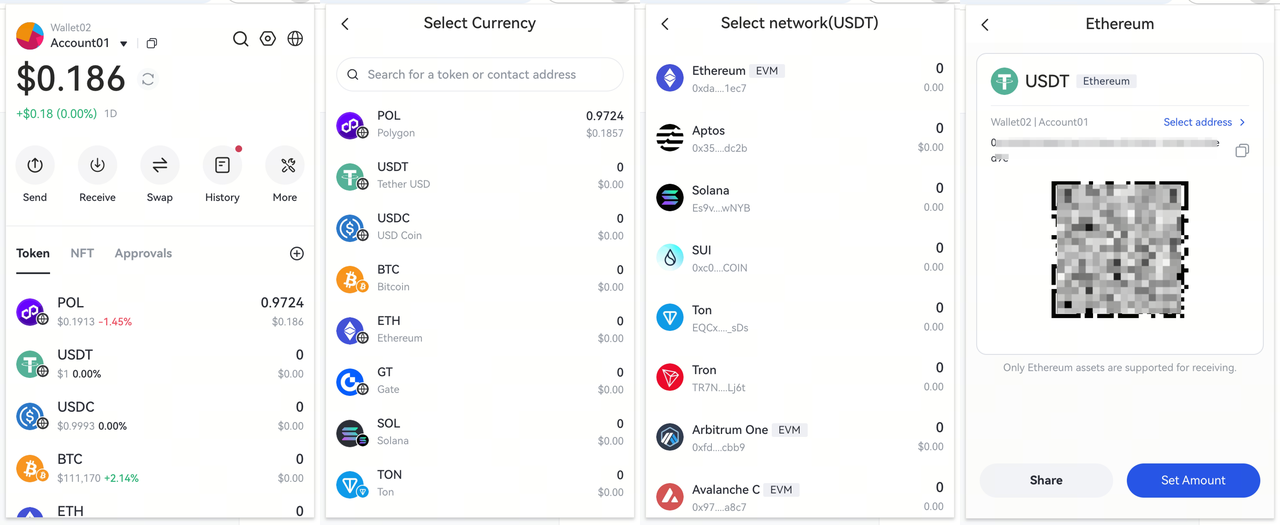Expand the Account01 dropdown

tap(124, 44)
